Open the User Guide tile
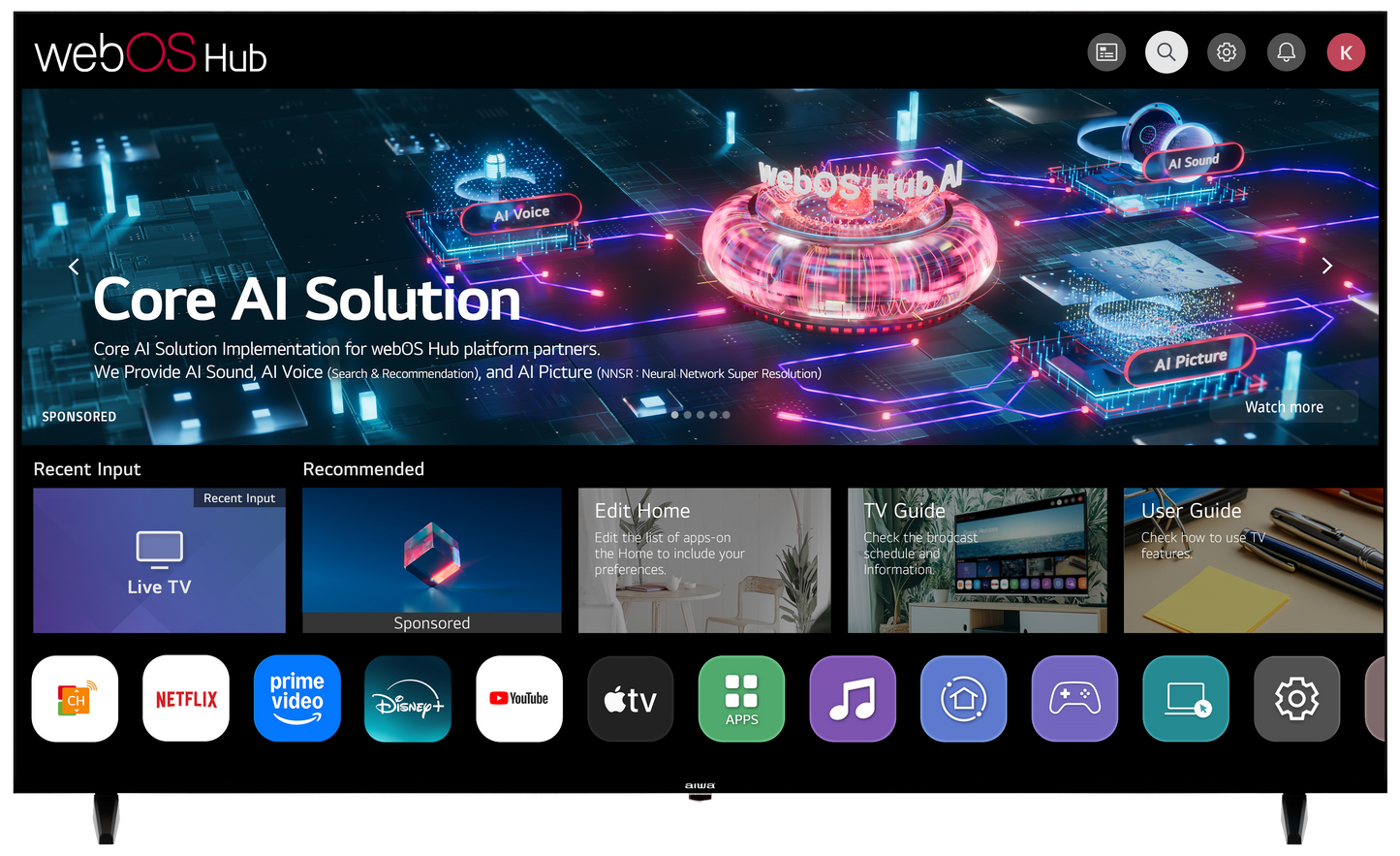 point(1252,560)
